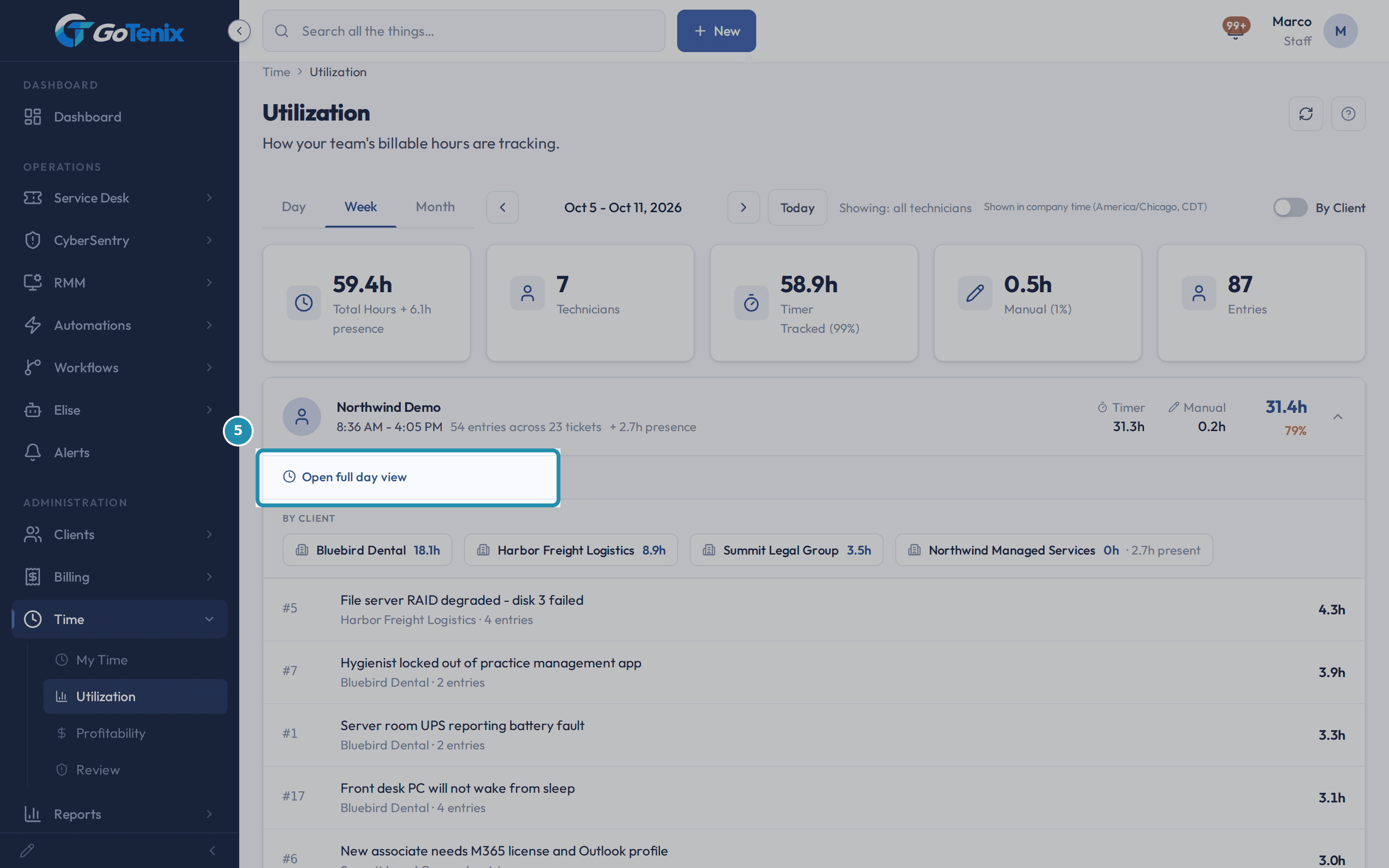Open the help question mark icon
Viewport: 1389px width, 868px height.
coord(1348,114)
